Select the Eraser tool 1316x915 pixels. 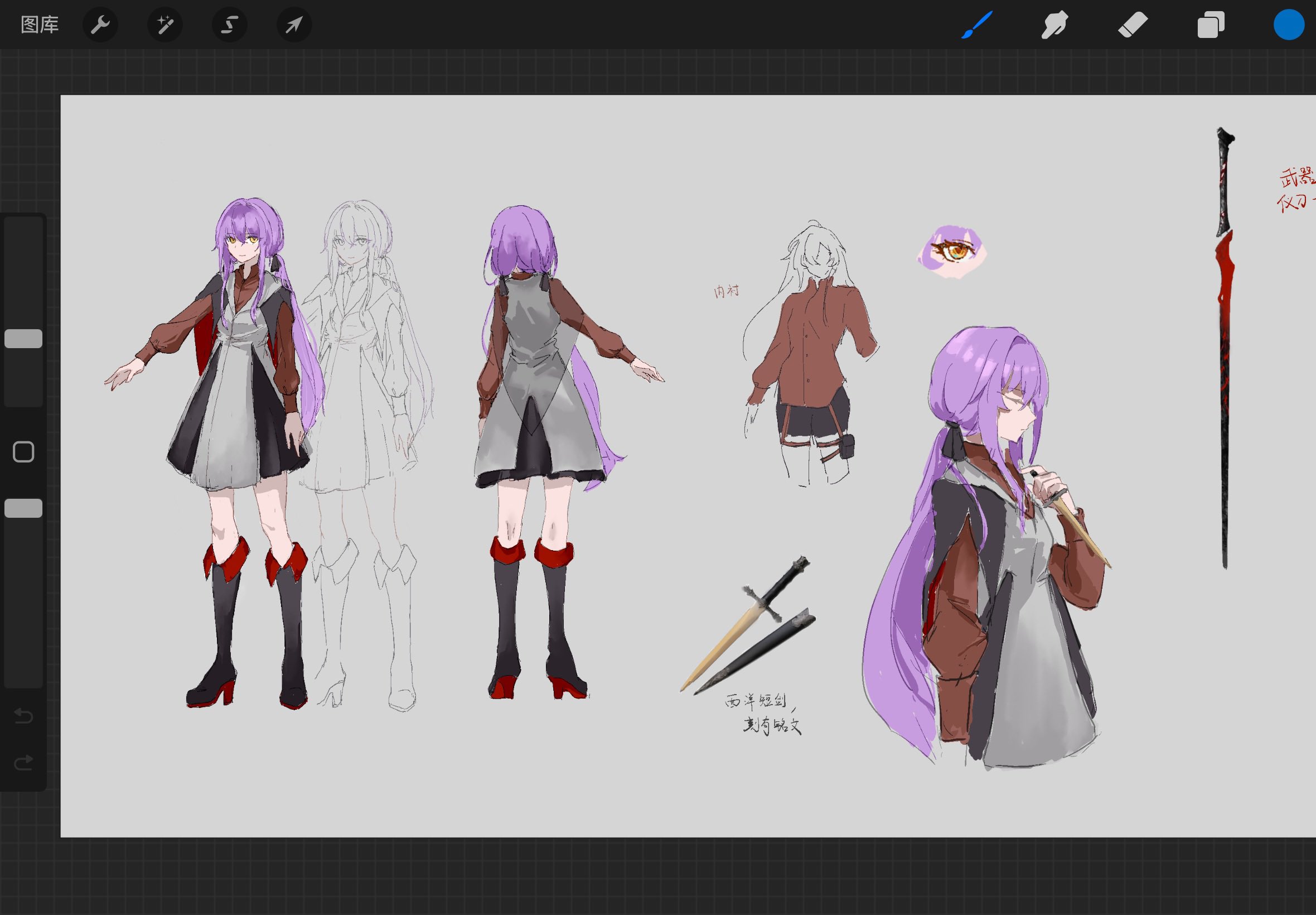[x=1133, y=25]
